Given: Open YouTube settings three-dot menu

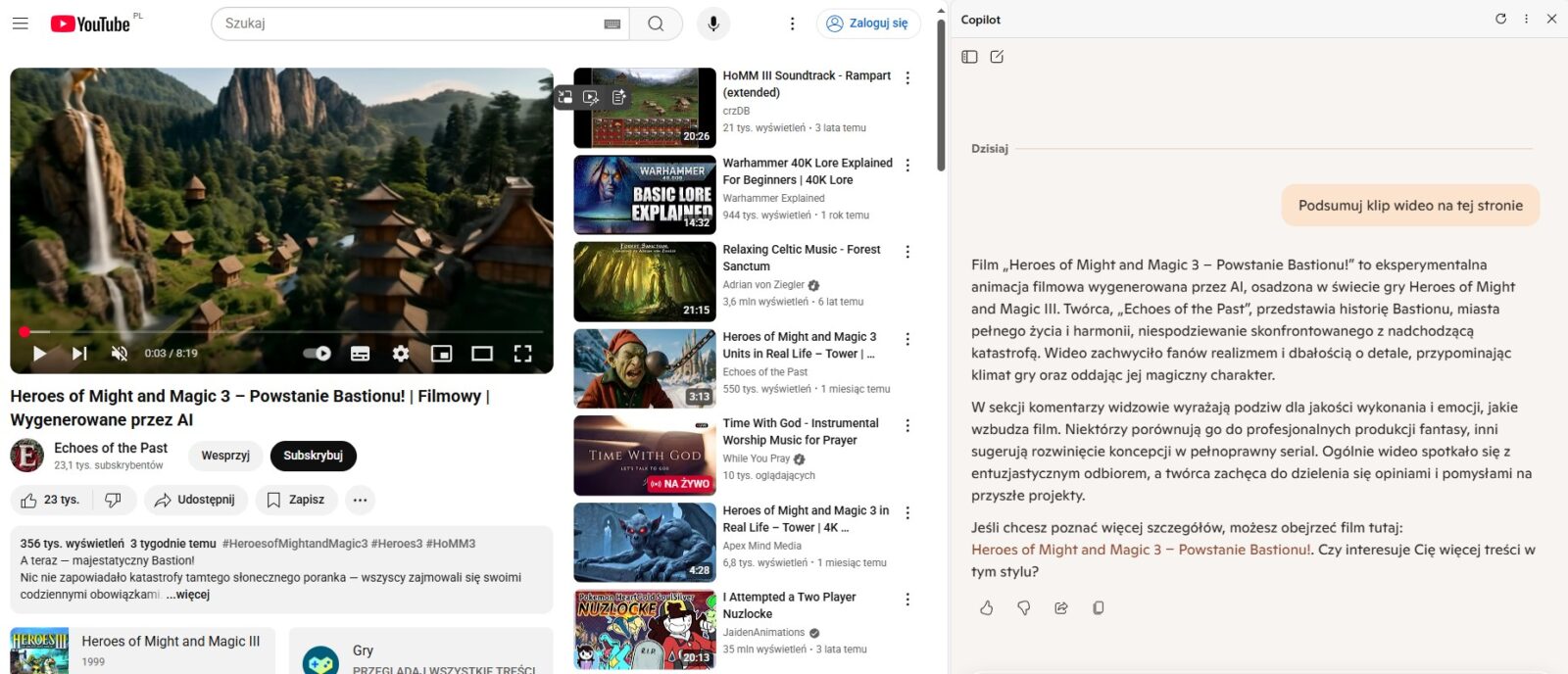Looking at the screenshot, I should click(x=792, y=24).
